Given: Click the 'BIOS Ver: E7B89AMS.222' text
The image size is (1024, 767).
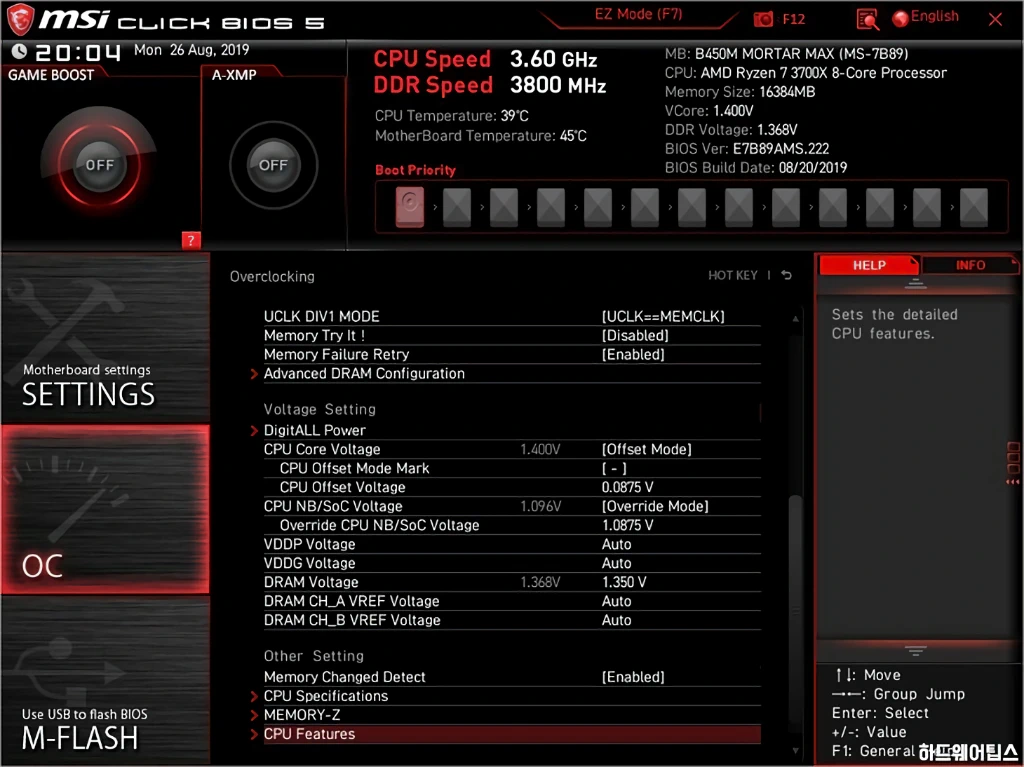Looking at the screenshot, I should [746, 149].
